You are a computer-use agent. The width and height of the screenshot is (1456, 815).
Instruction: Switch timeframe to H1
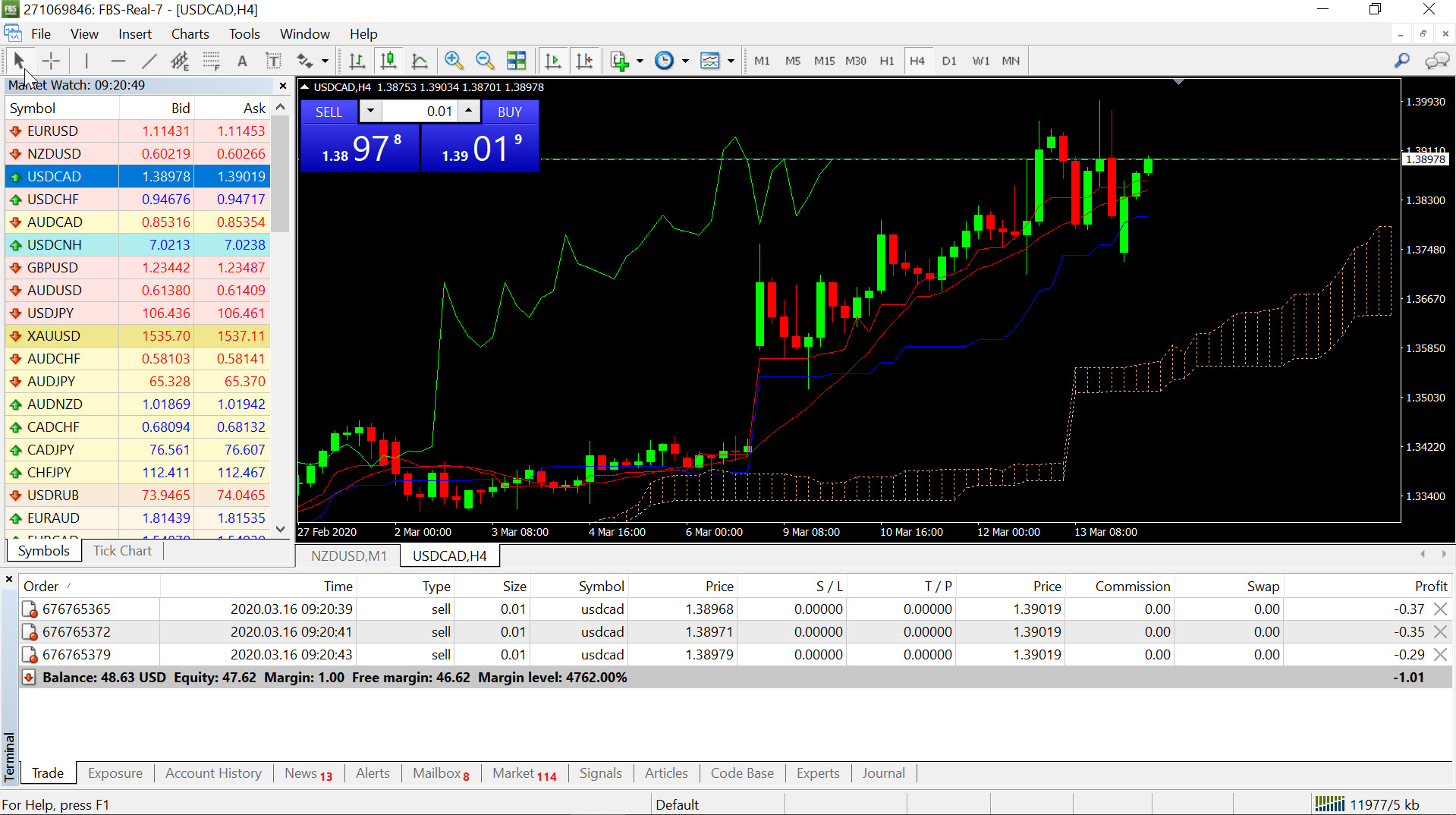886,61
